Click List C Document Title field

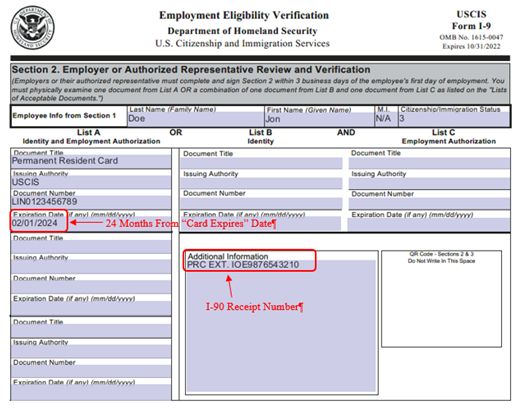[429, 163]
